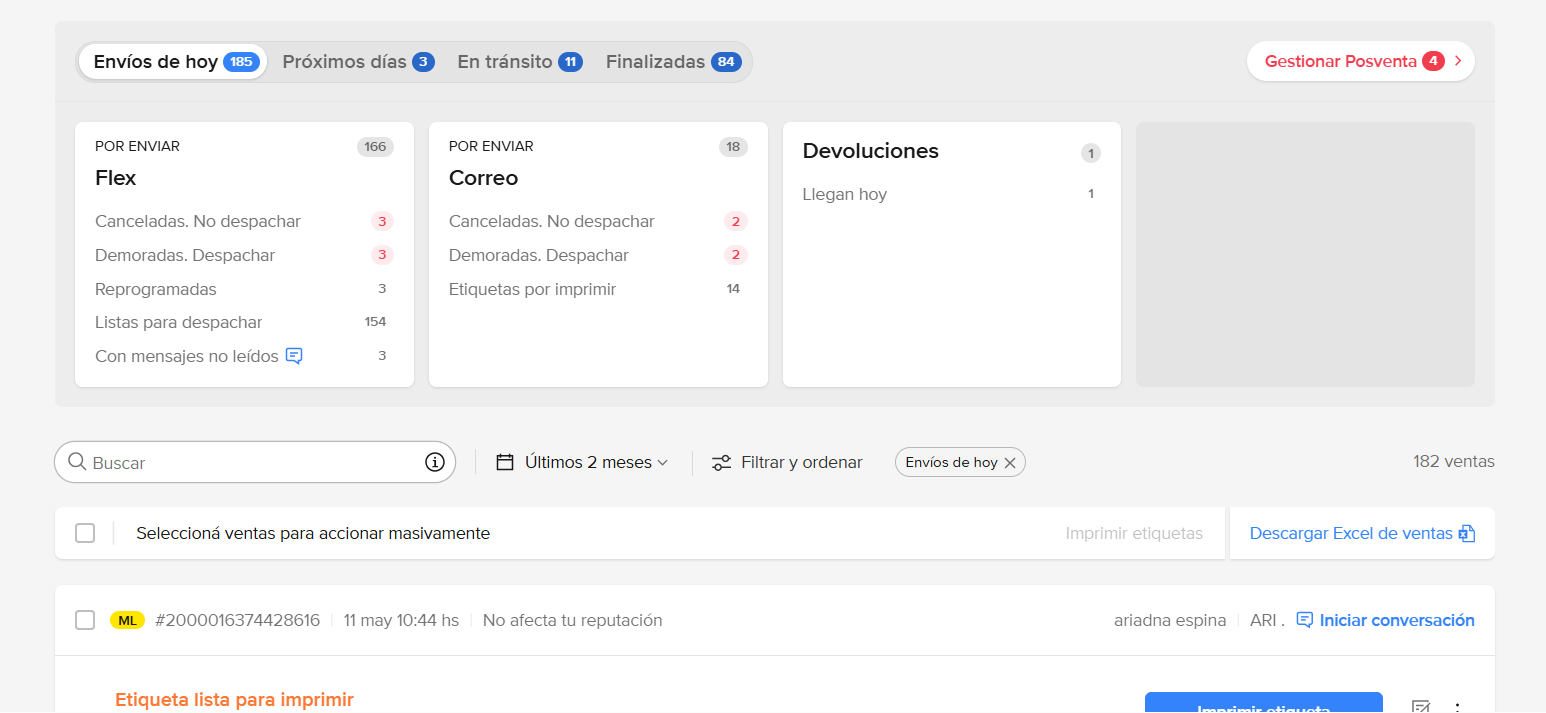Click Iniciar conversación link
The width and height of the screenshot is (1546, 713).
tap(1397, 620)
